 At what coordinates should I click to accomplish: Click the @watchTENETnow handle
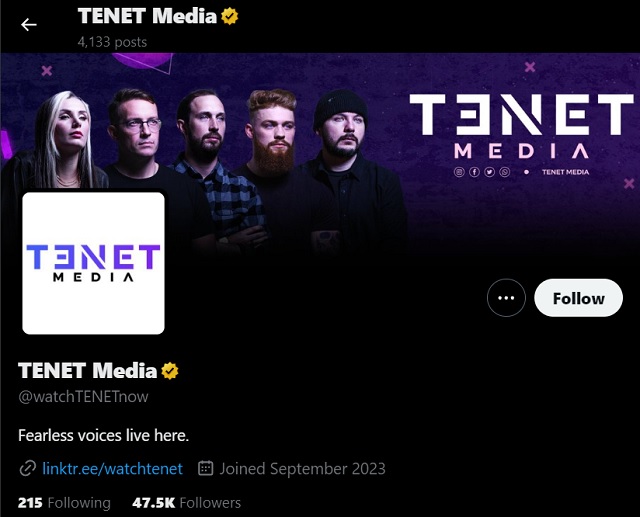tap(83, 397)
